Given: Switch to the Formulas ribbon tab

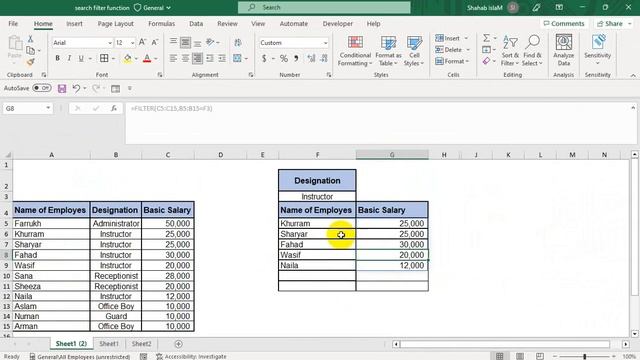Looking at the screenshot, I should coord(161,24).
